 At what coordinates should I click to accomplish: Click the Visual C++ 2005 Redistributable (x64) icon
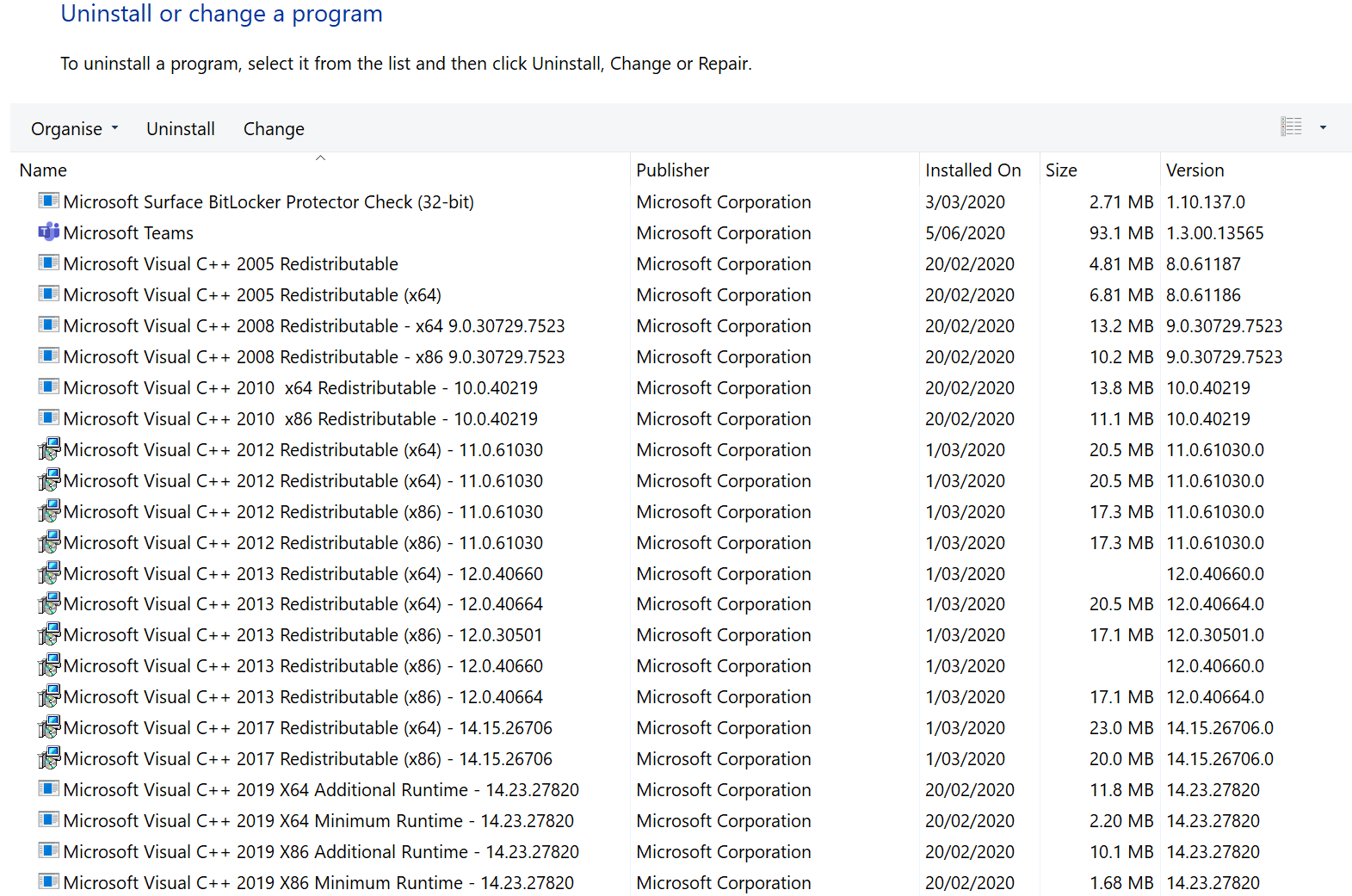click(49, 294)
